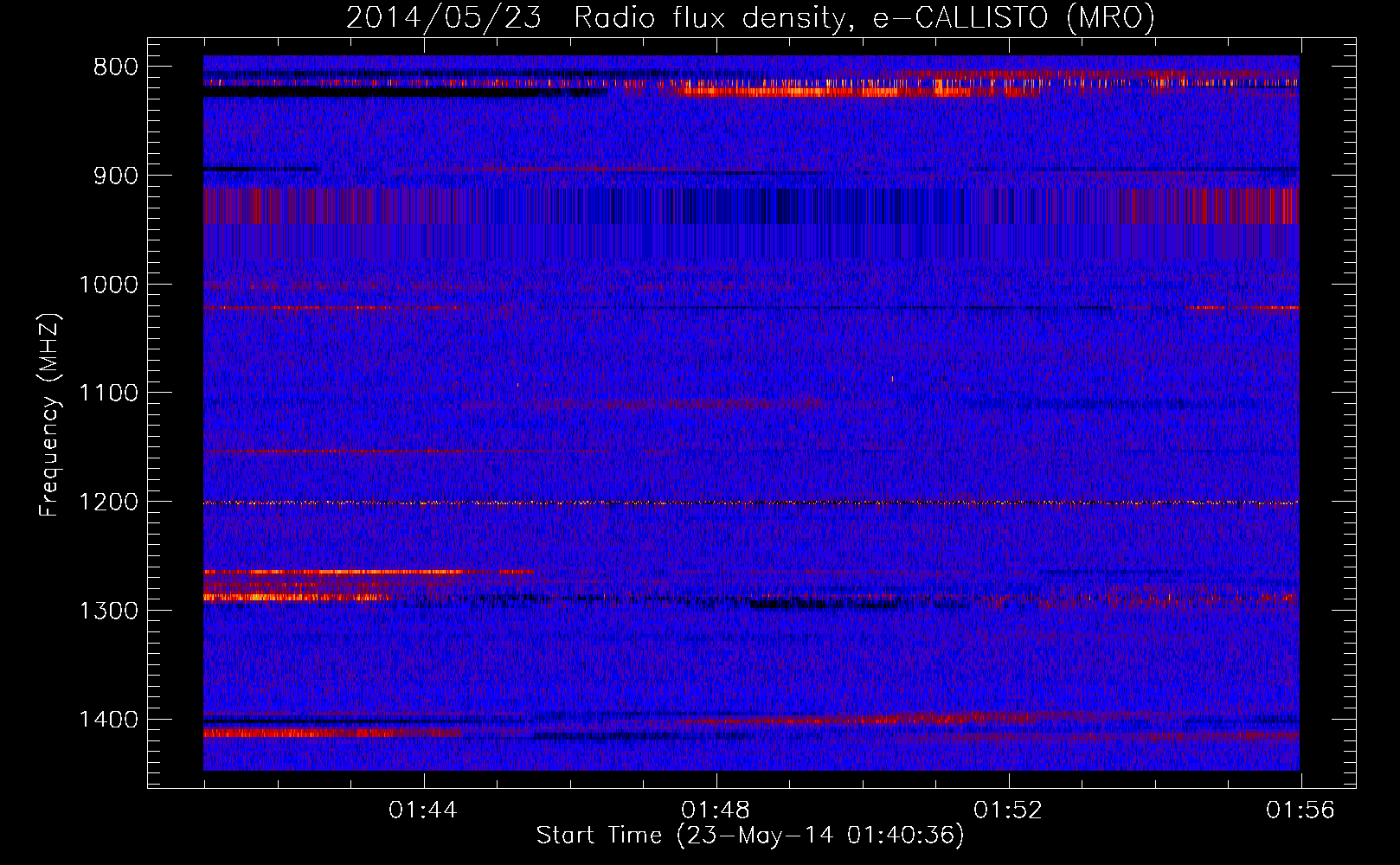Click the 01:44 time tick label
The height and width of the screenshot is (865, 1400).
tap(423, 811)
